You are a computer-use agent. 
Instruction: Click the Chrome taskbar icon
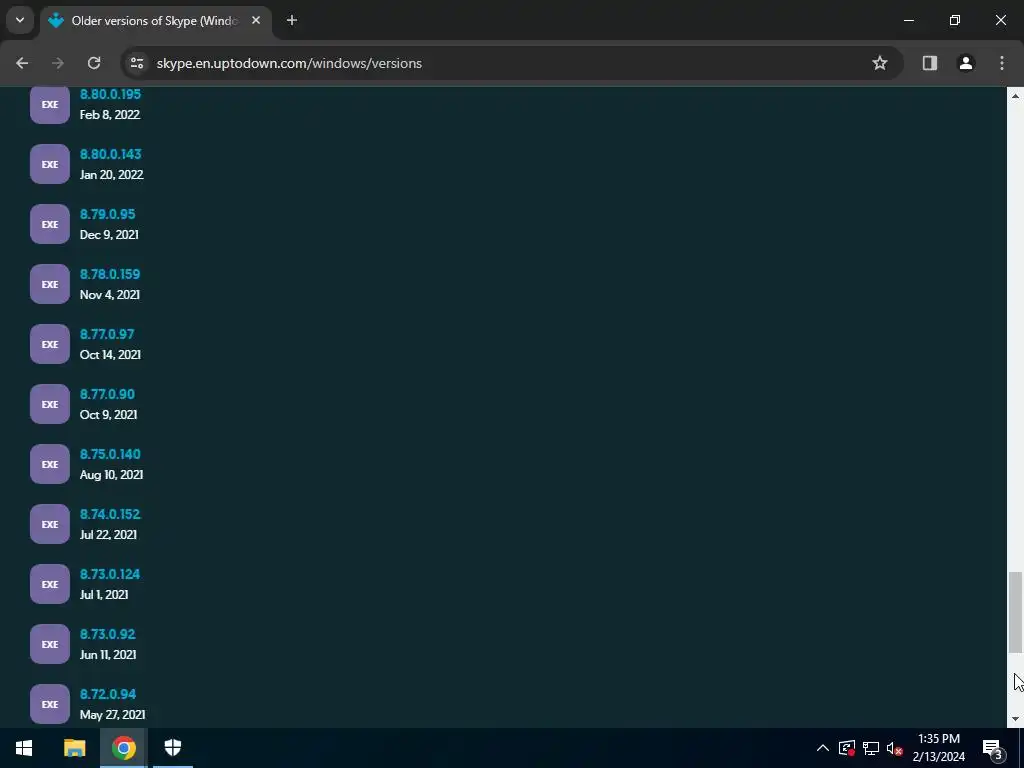123,748
